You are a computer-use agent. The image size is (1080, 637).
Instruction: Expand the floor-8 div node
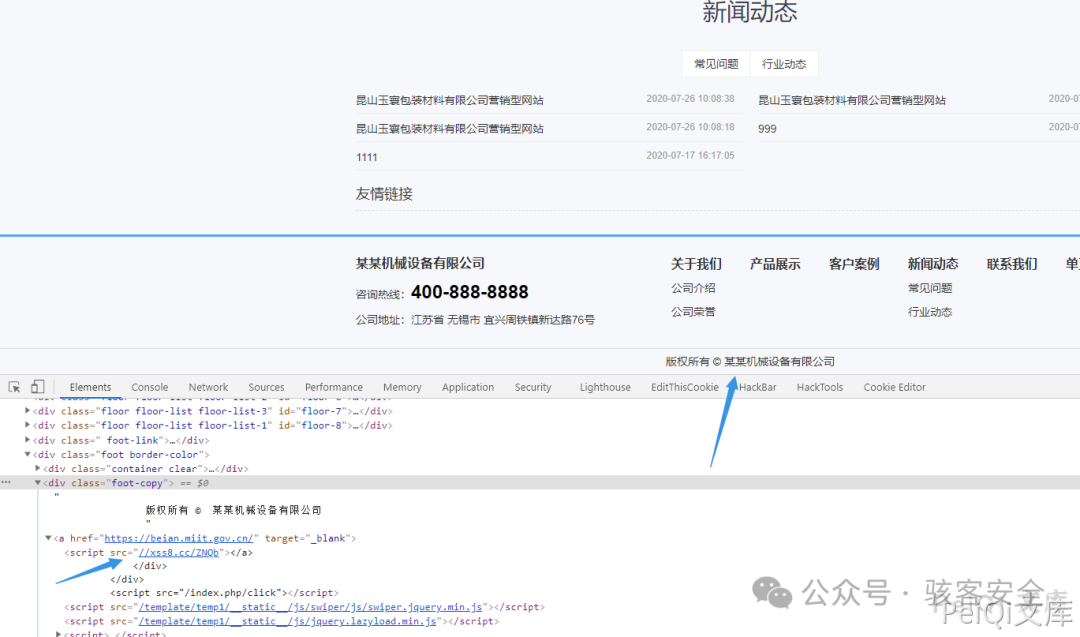tap(28, 425)
